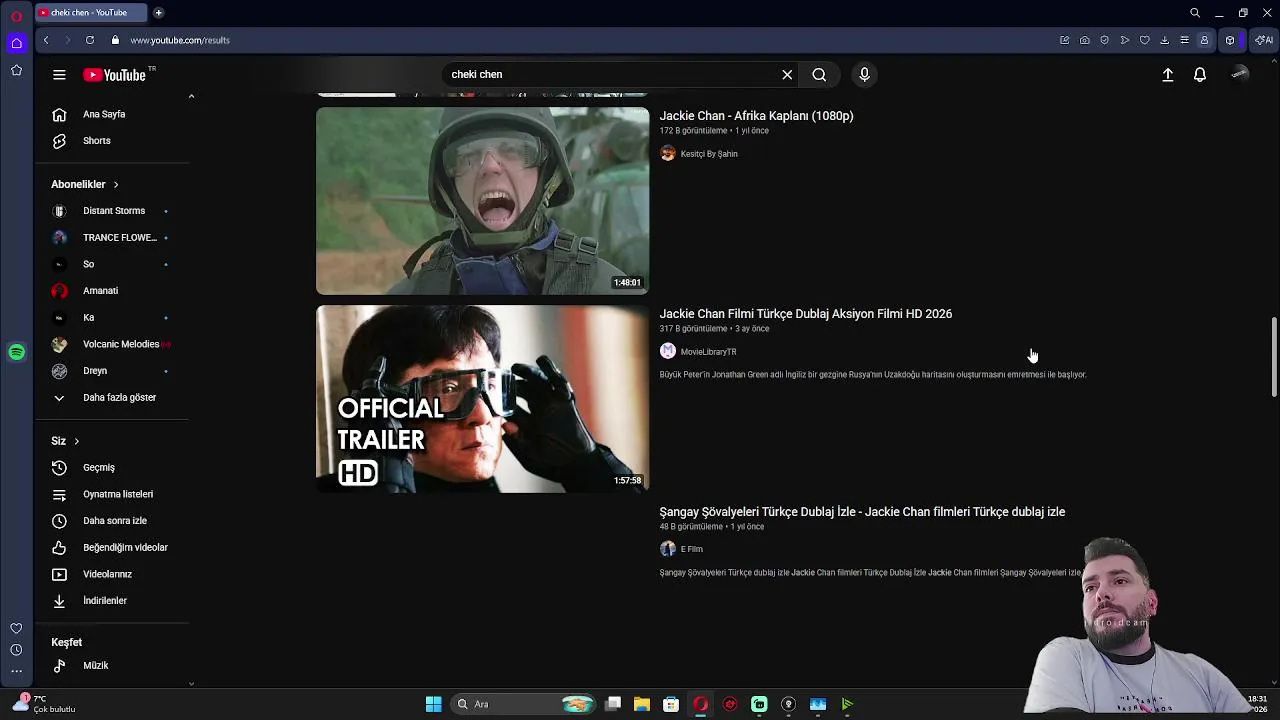The image size is (1280, 720).
Task: Click the www.youtube.com/results address bar
Action: [x=180, y=40]
